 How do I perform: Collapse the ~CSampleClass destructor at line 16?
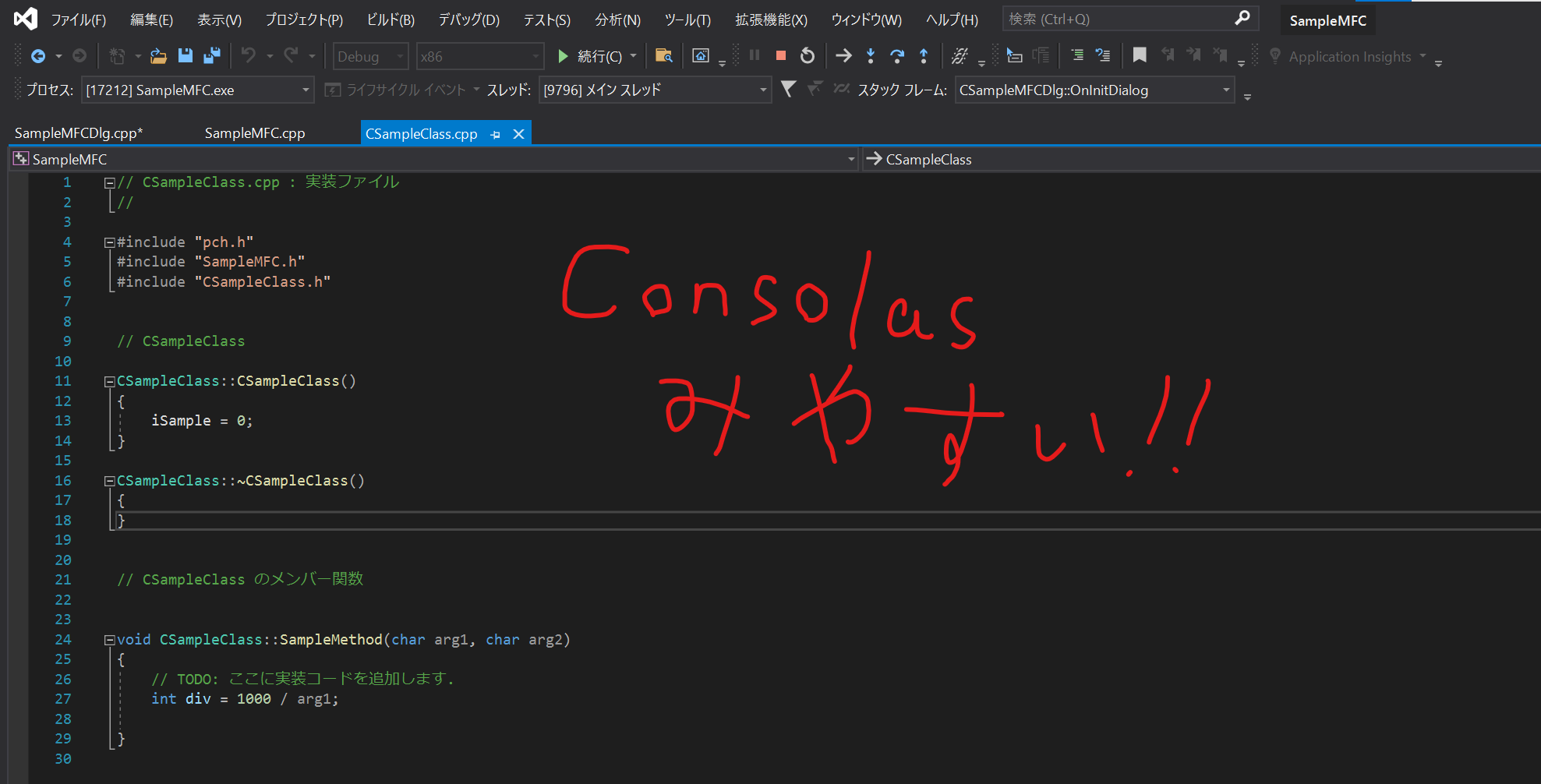coord(110,482)
